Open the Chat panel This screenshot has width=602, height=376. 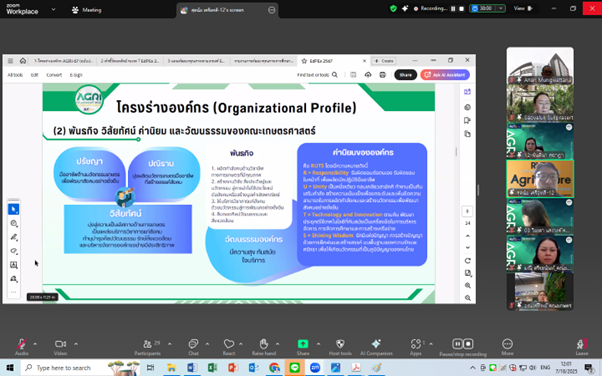193,346
